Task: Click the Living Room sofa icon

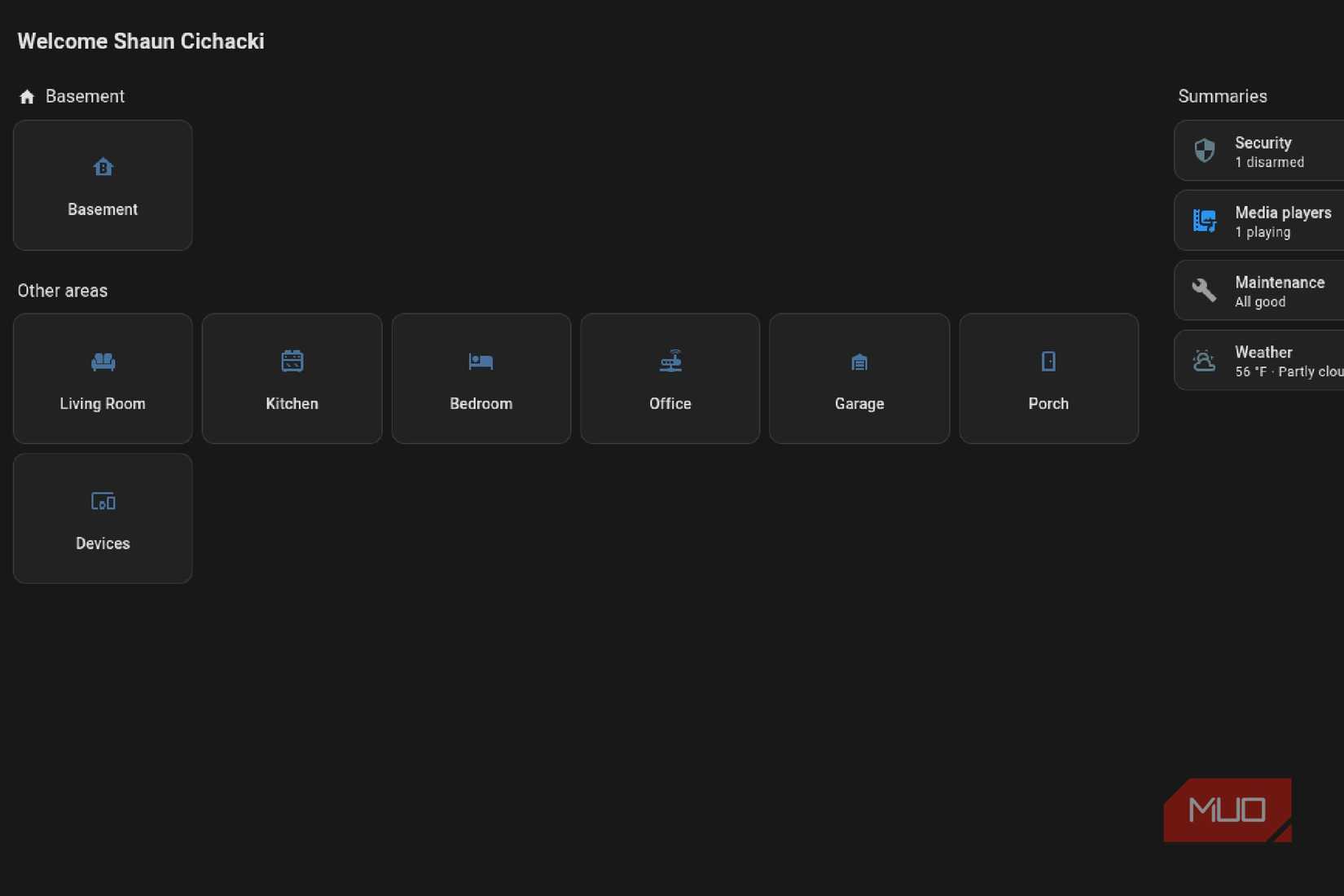Action: coord(103,361)
